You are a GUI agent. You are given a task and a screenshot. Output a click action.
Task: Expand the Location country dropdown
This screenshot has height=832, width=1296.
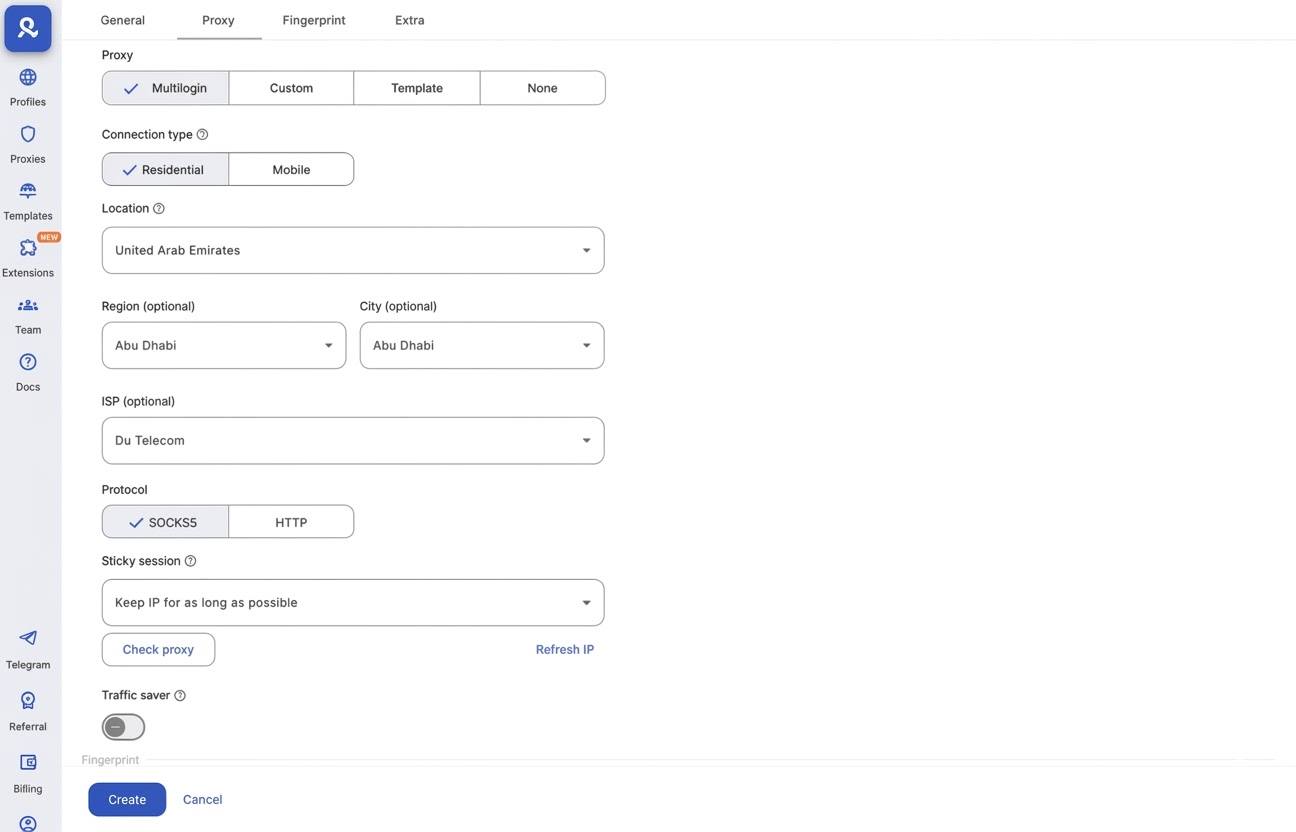coord(353,250)
